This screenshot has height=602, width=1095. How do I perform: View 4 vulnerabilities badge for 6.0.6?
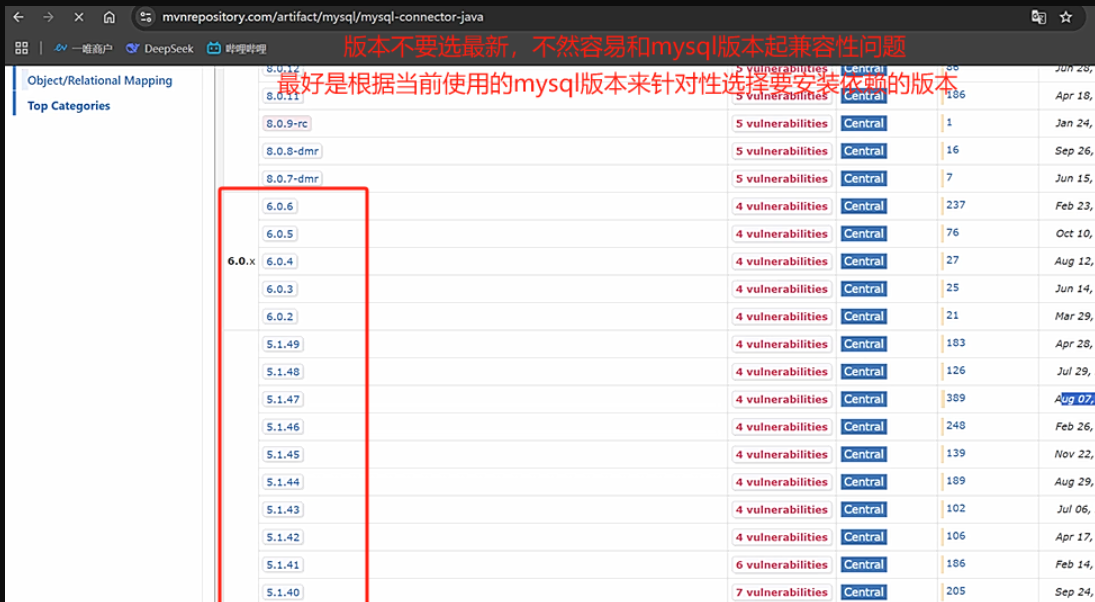781,206
